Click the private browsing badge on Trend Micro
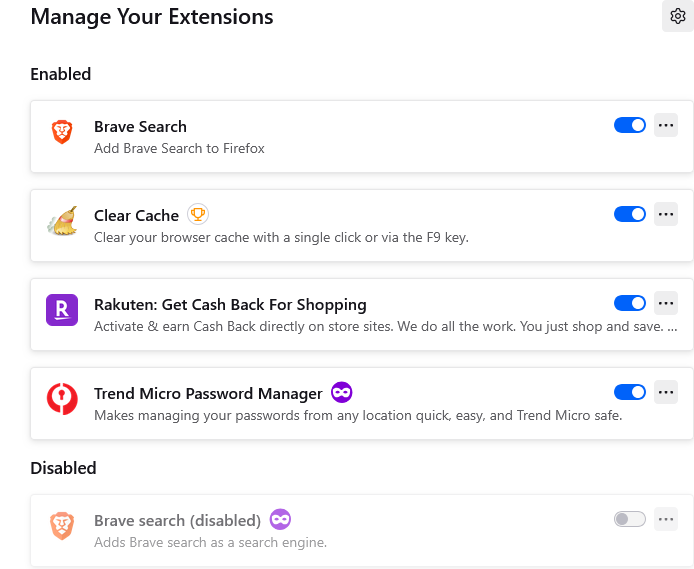The image size is (694, 569). point(341,392)
